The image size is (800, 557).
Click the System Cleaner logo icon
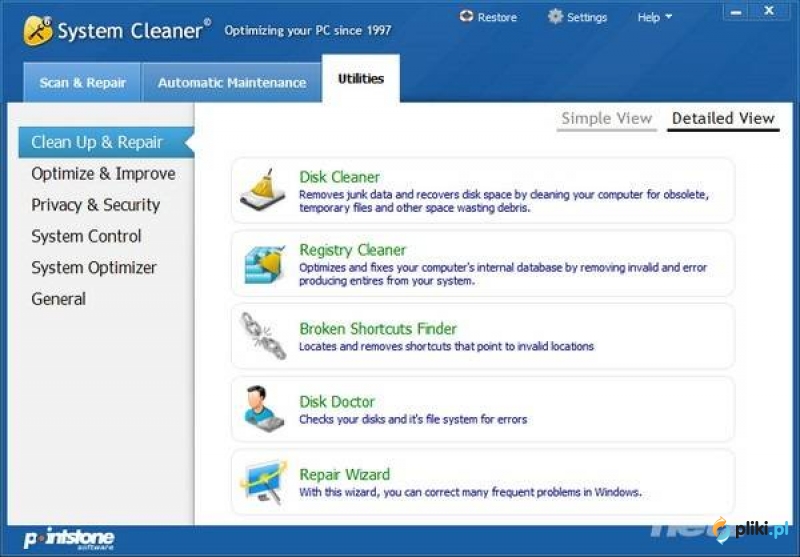coord(38,30)
